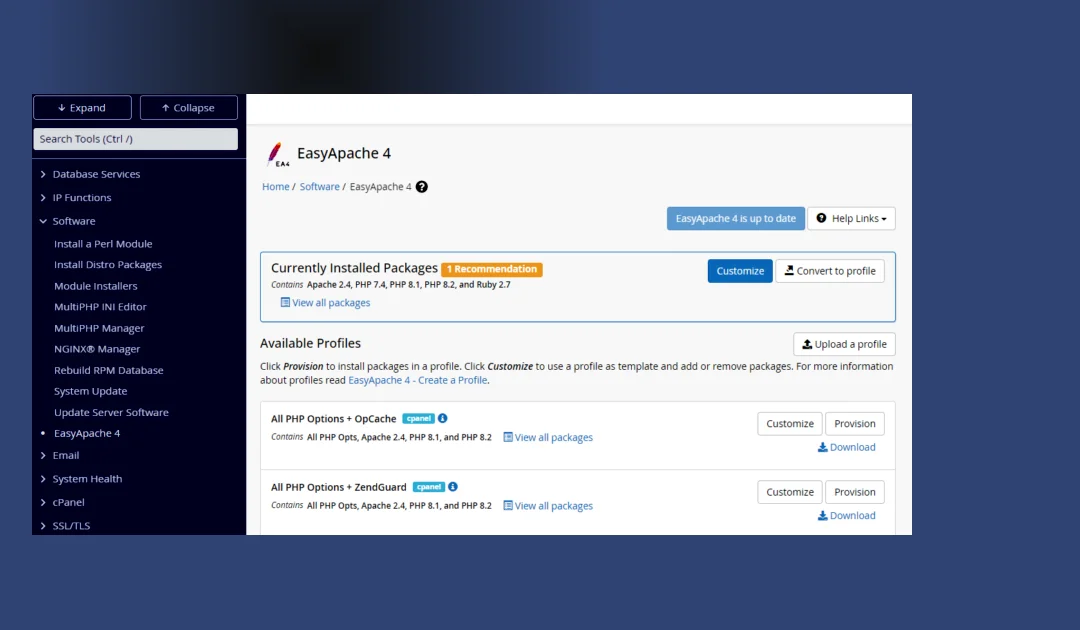
Task: Collapse the Software section
Action: 73,221
